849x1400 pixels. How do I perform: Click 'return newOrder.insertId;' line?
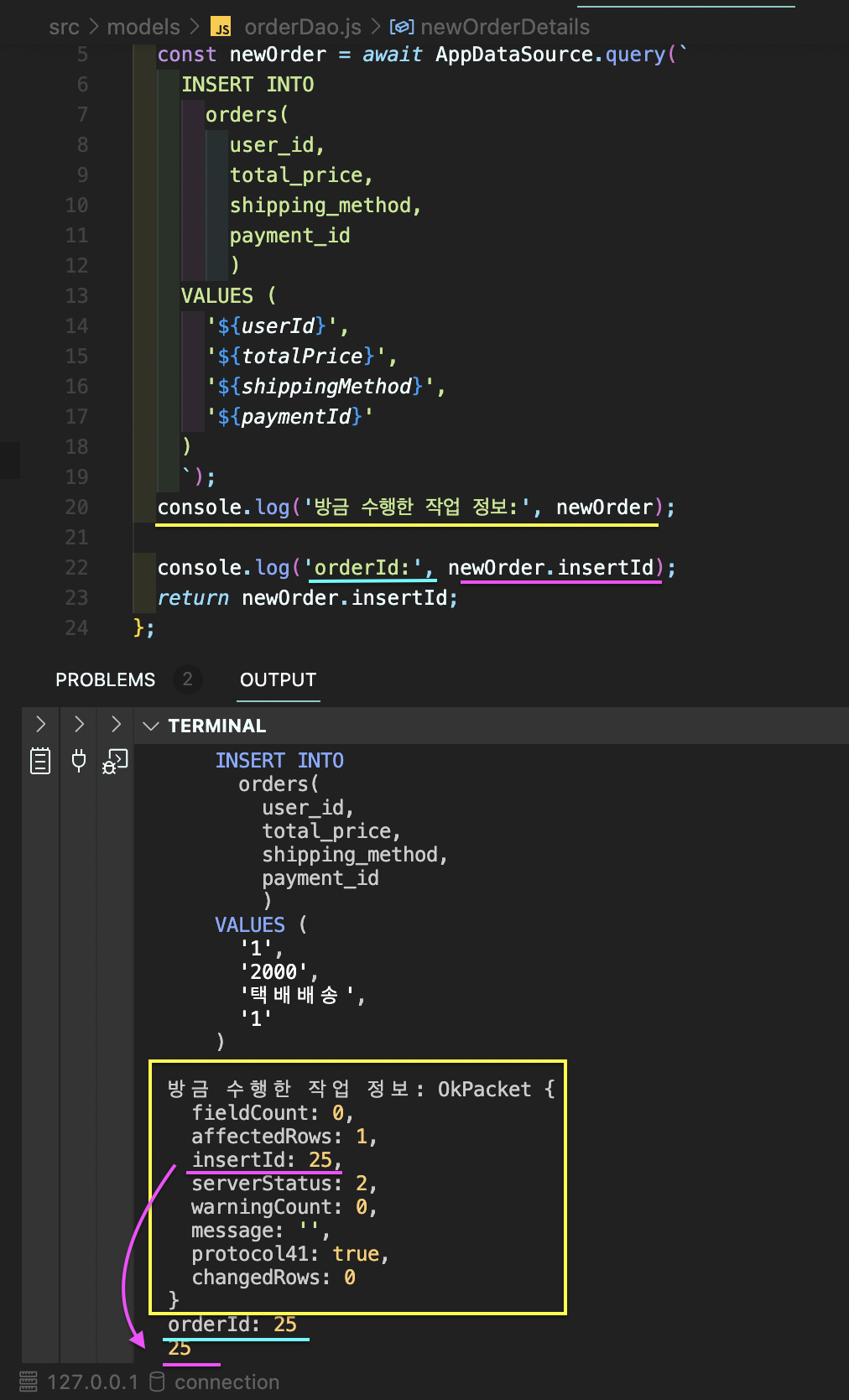[307, 598]
